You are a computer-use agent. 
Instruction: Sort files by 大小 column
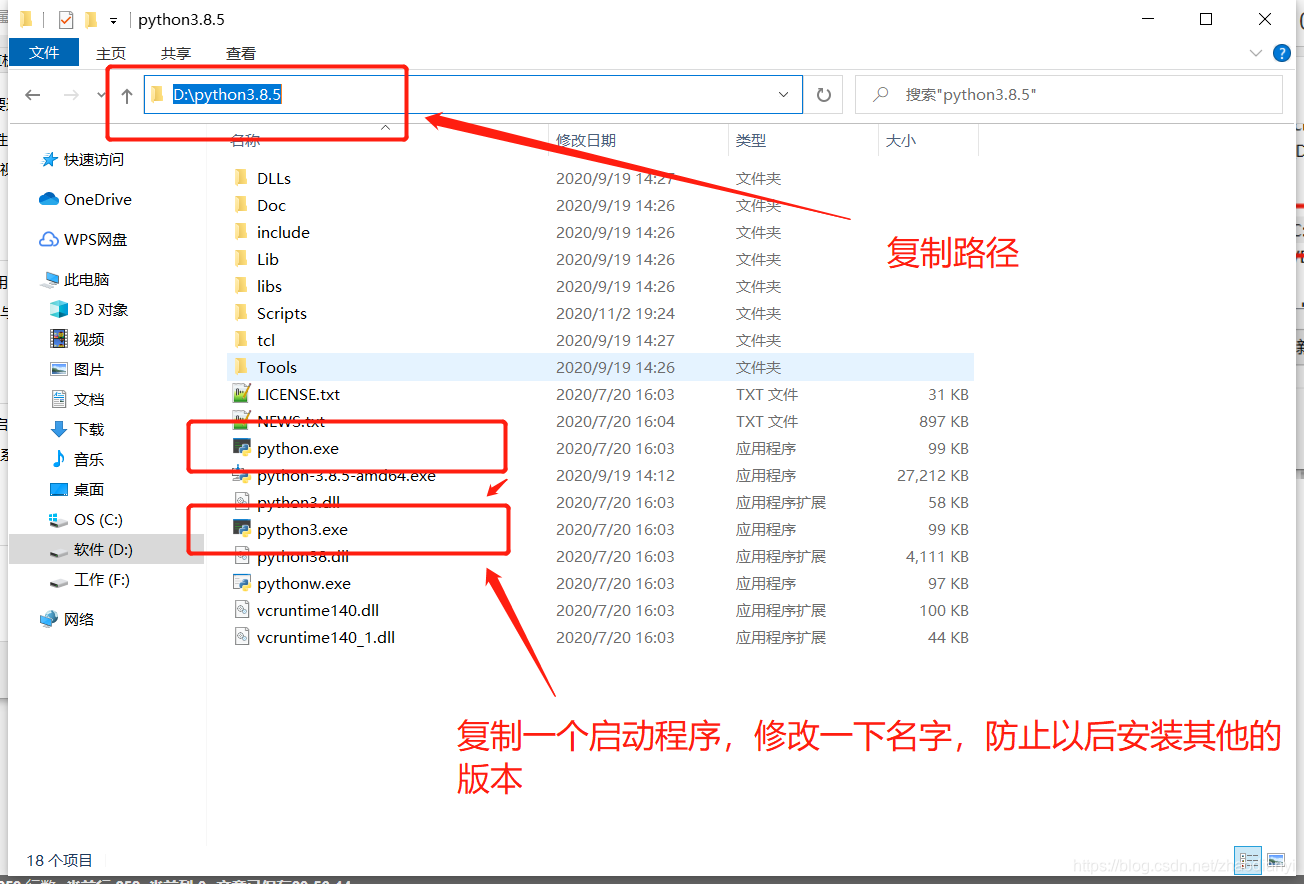pos(900,141)
